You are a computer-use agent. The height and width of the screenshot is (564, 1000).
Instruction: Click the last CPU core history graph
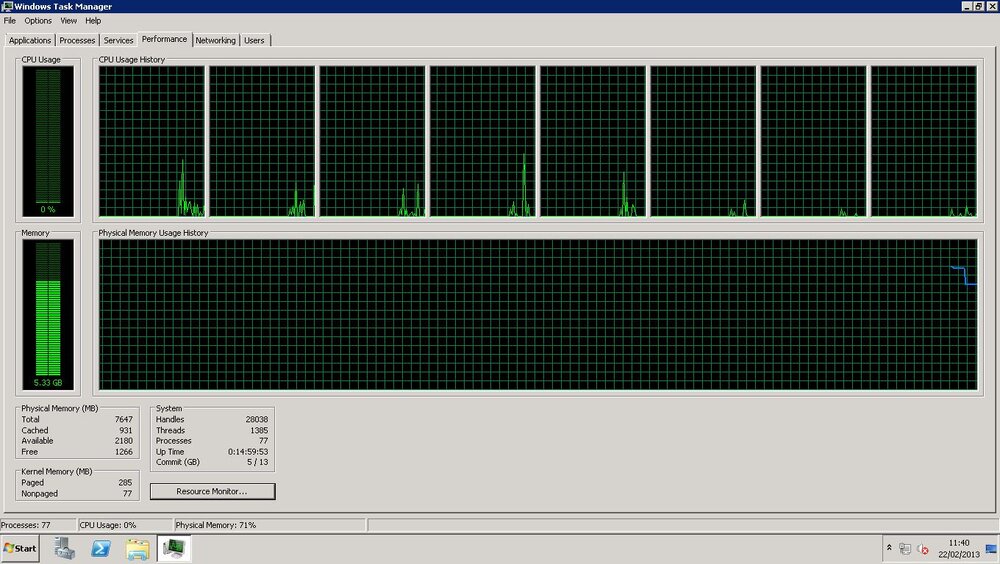point(924,141)
